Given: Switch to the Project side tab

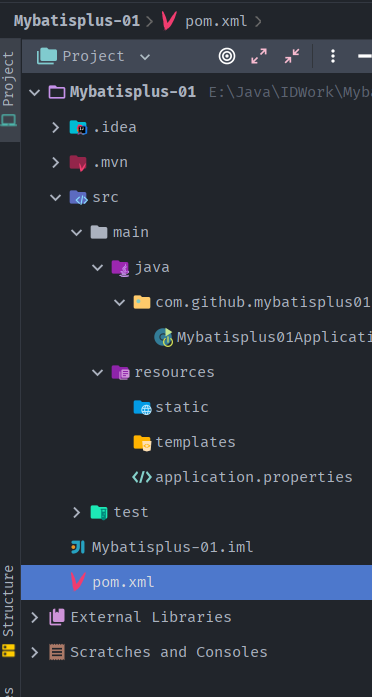Looking at the screenshot, I should tap(9, 89).
